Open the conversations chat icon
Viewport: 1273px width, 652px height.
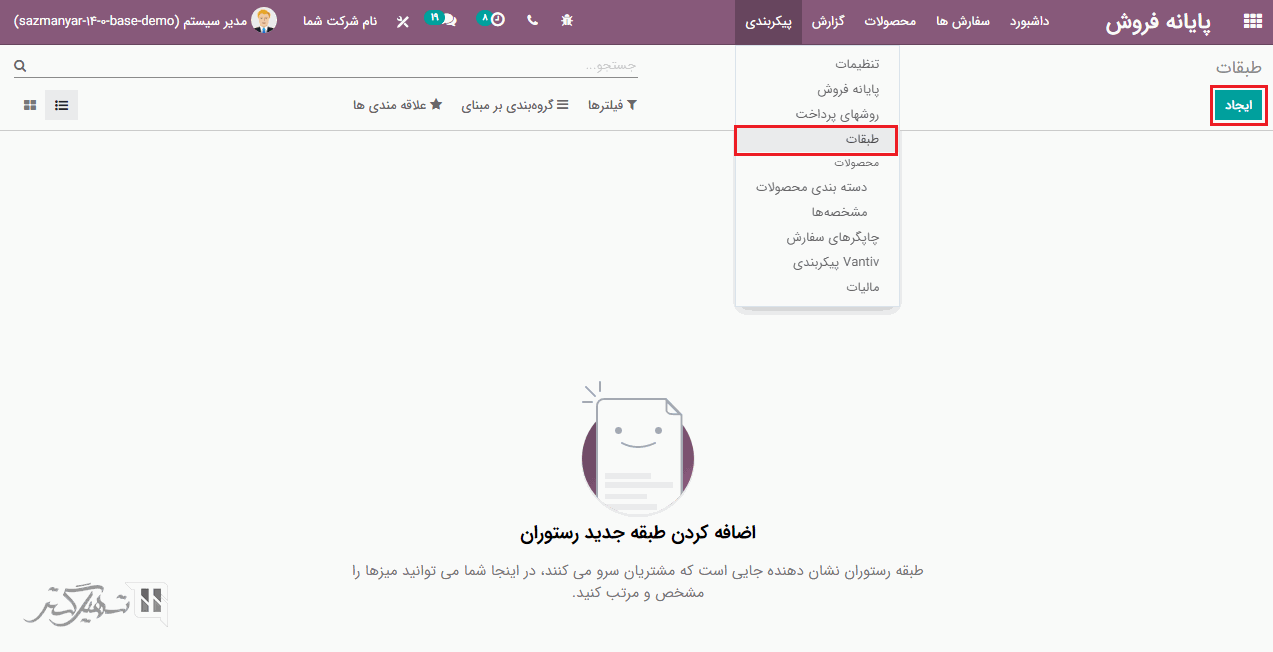445,20
